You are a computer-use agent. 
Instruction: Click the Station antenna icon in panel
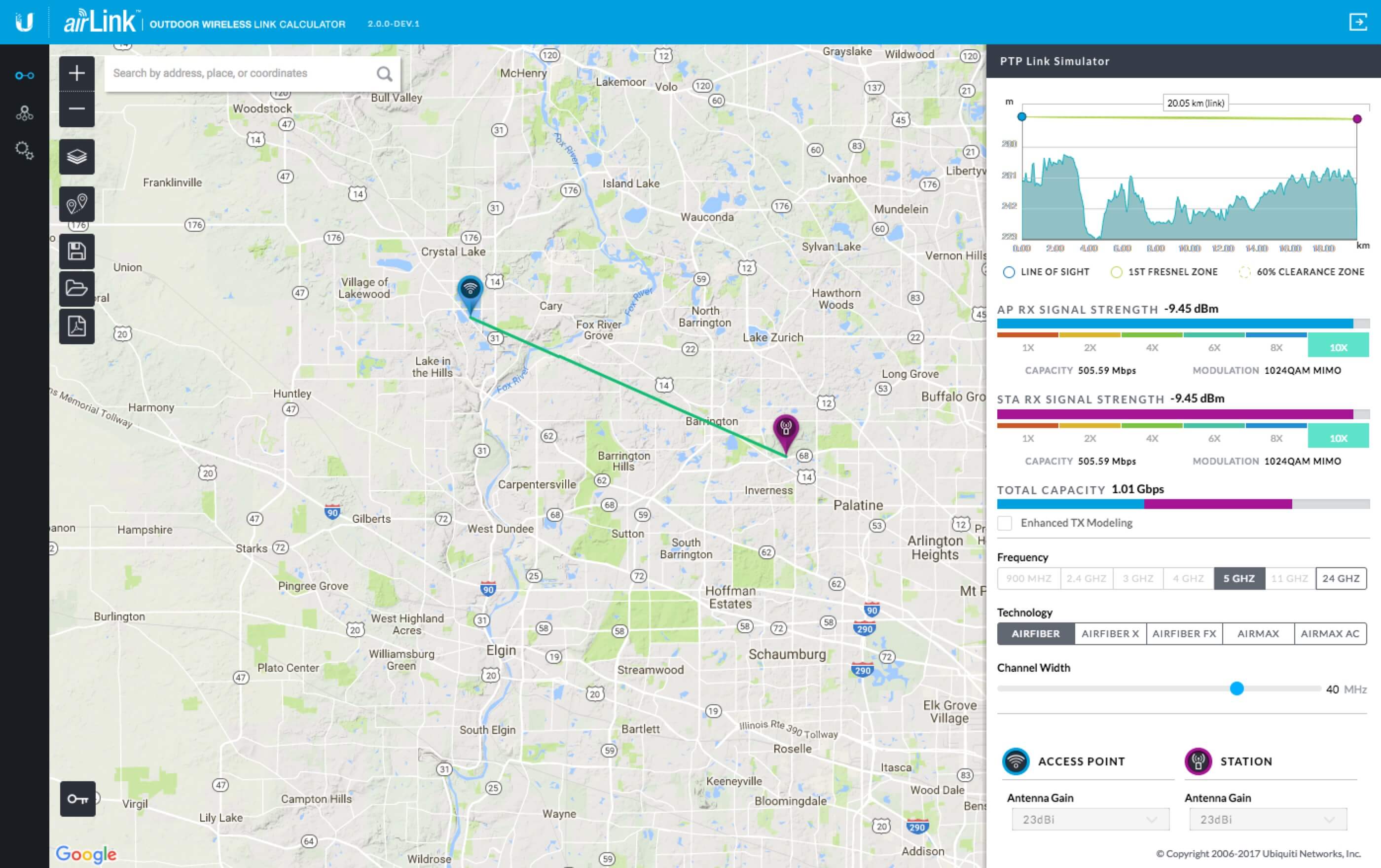click(1198, 761)
